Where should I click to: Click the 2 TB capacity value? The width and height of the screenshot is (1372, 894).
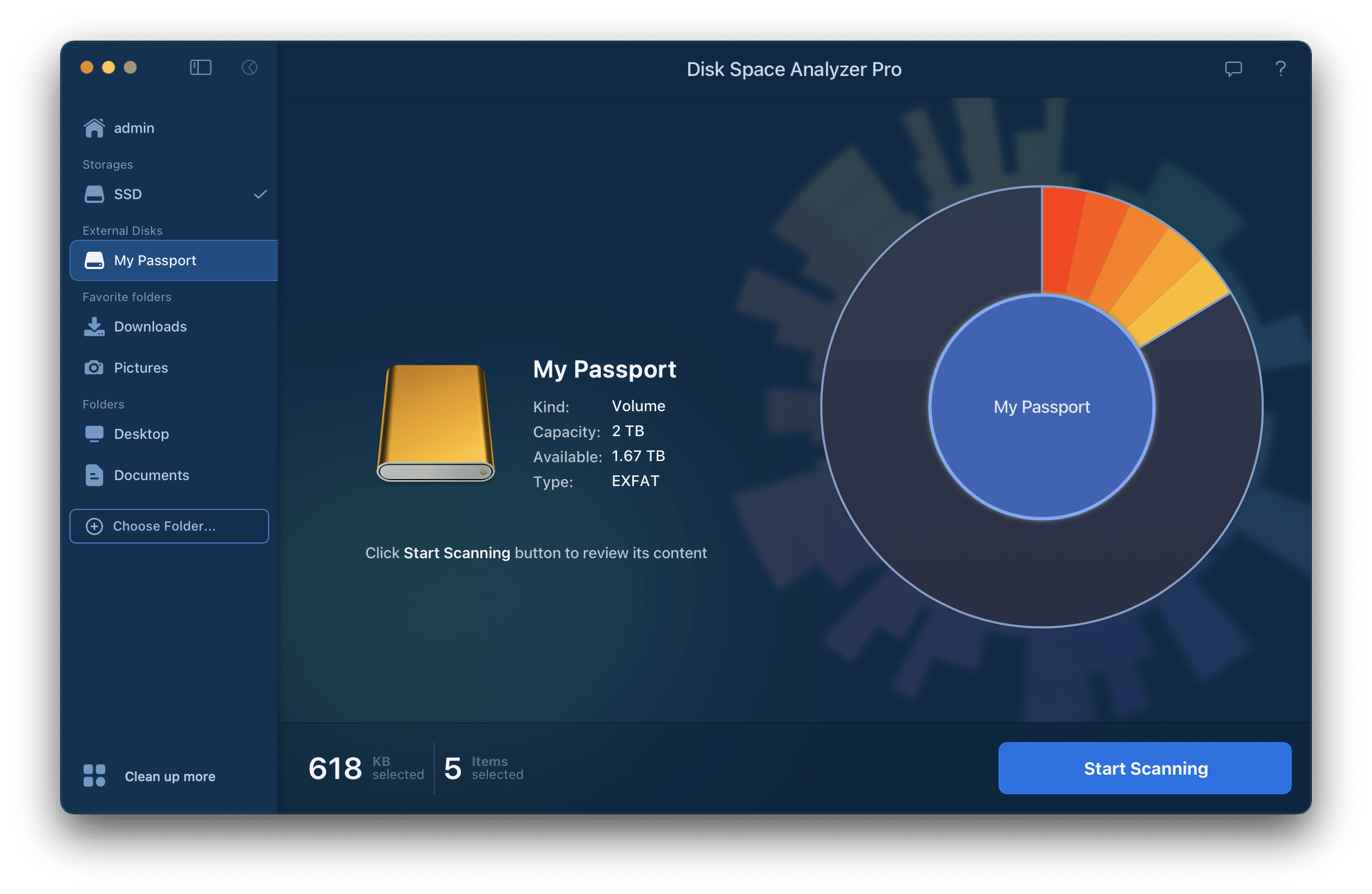click(x=628, y=431)
